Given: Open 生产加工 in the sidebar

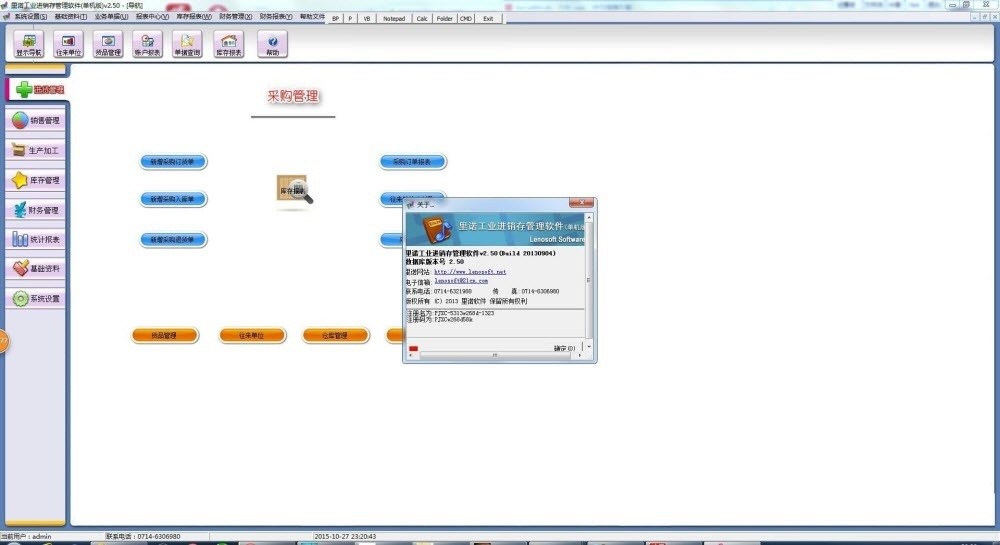Looking at the screenshot, I should point(36,150).
